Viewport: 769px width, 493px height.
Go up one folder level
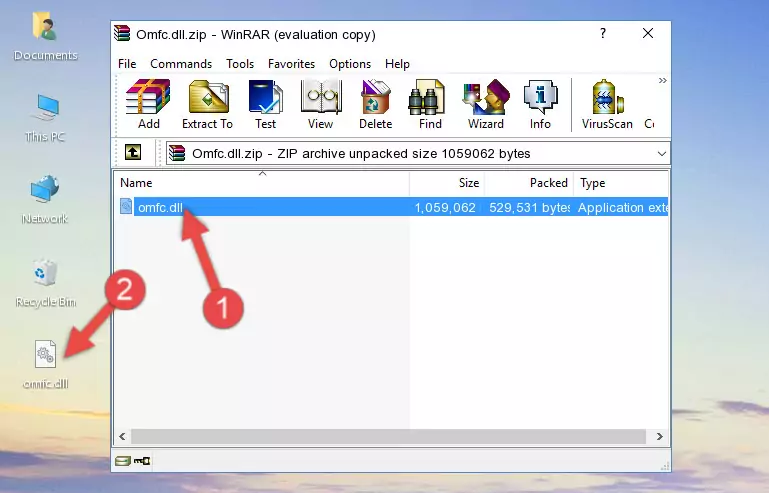tap(133, 153)
